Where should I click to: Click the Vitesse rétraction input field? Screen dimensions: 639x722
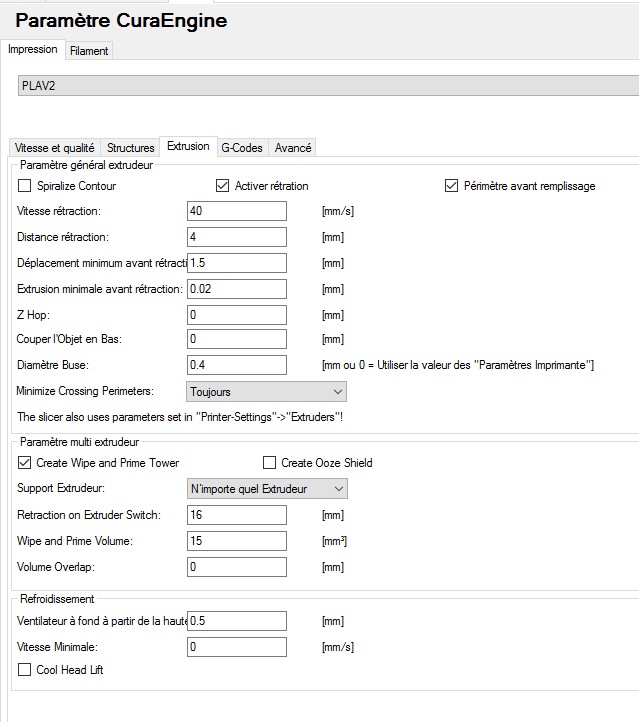pos(237,211)
